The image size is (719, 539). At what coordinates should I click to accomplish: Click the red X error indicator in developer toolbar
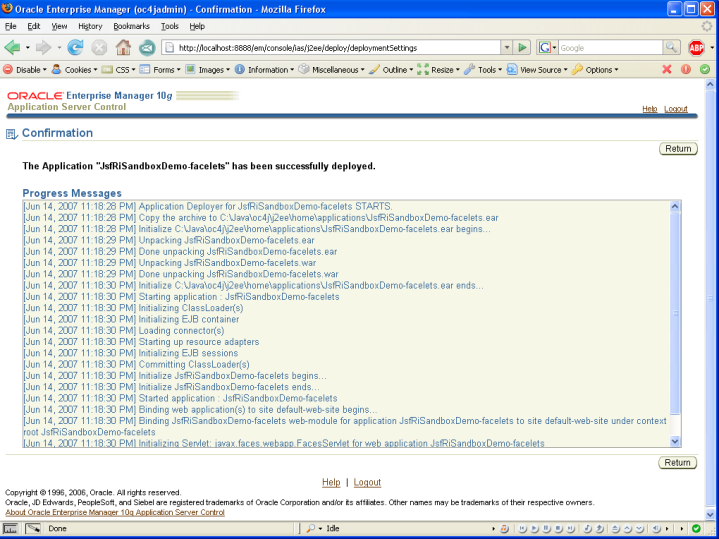point(667,69)
